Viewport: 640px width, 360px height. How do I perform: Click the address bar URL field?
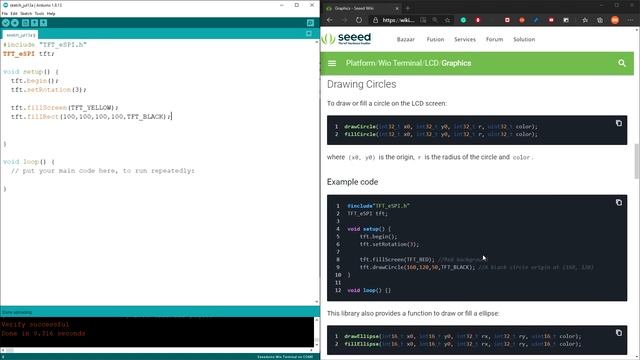pyautogui.click(x=398, y=20)
